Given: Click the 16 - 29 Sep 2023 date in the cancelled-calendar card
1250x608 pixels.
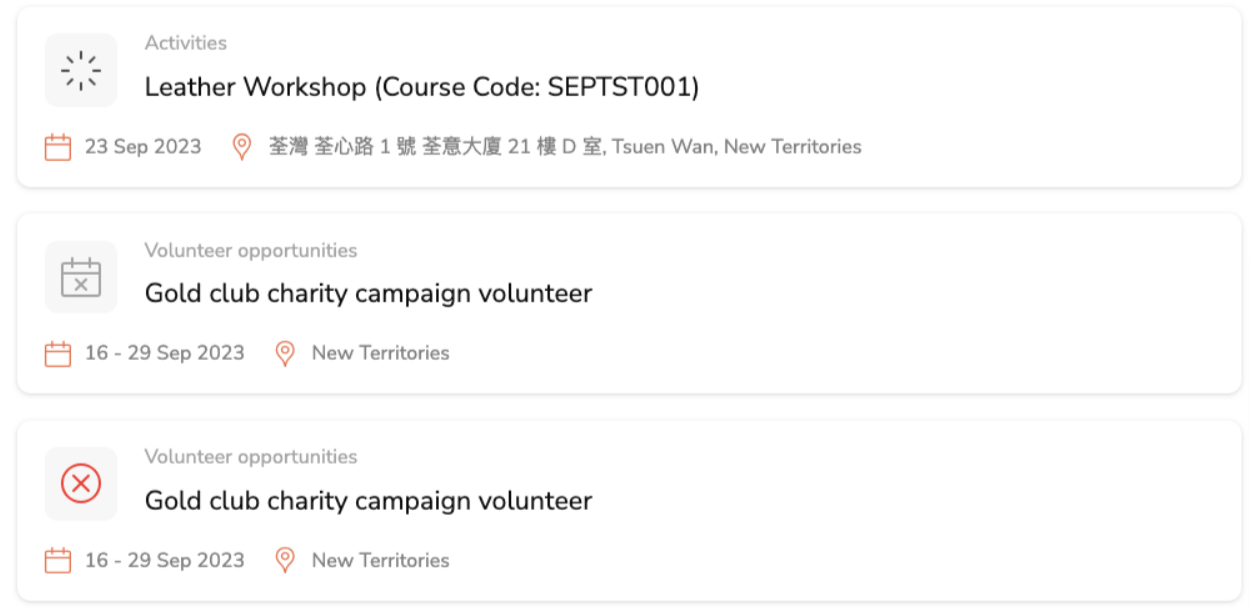Looking at the screenshot, I should (164, 353).
